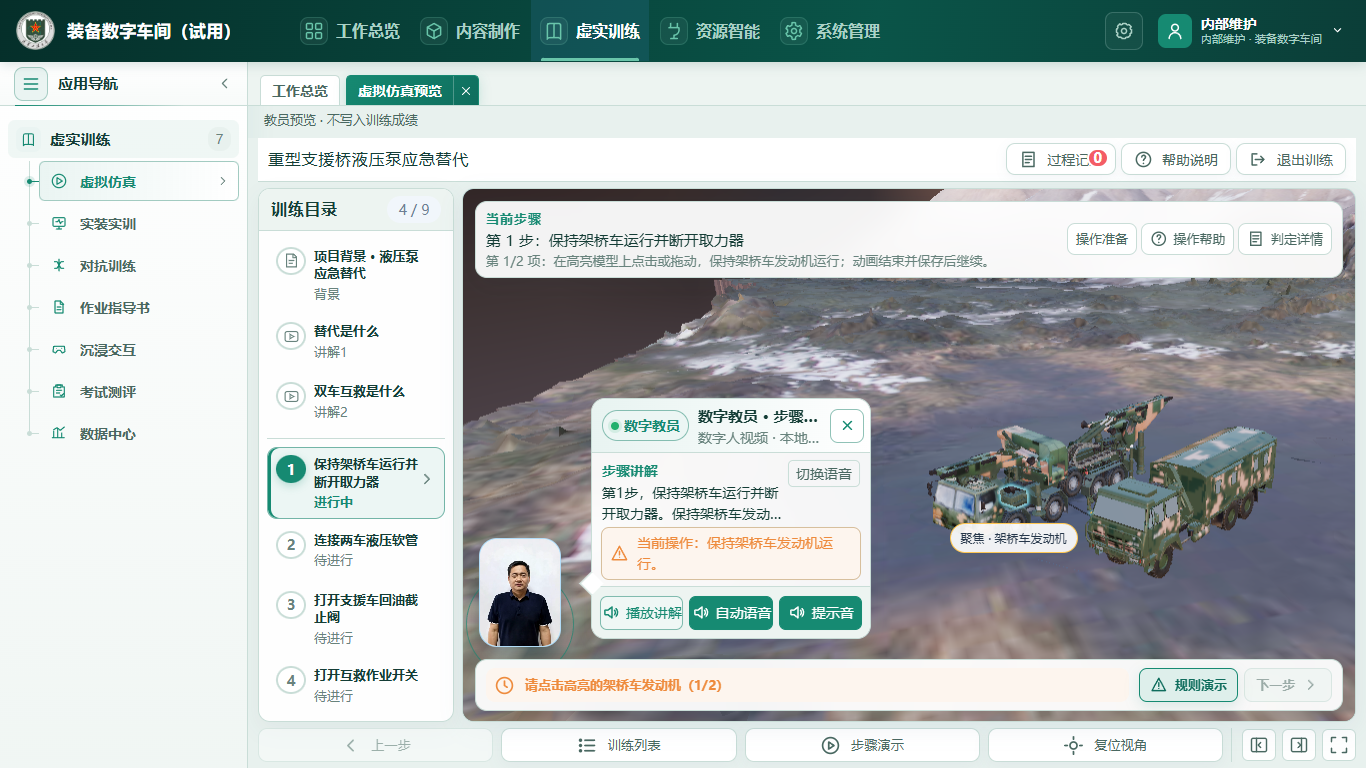Image resolution: width=1366 pixels, height=768 pixels.
Task: Open the user account dropdown arrow
Action: click(x=1338, y=31)
